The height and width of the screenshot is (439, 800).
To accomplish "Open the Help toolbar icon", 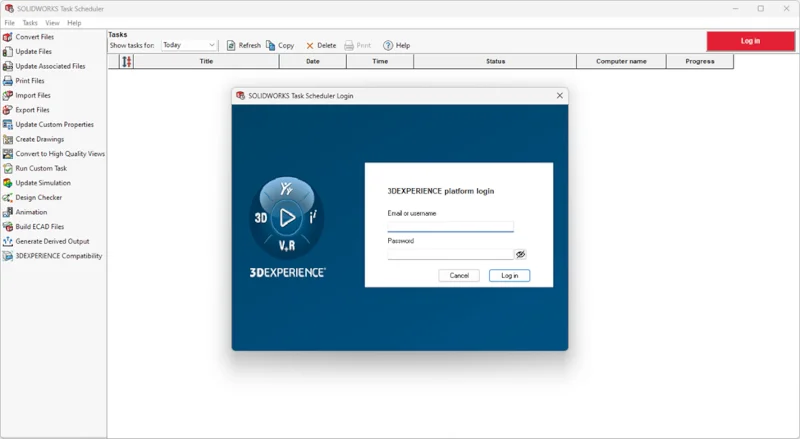I will 388,46.
